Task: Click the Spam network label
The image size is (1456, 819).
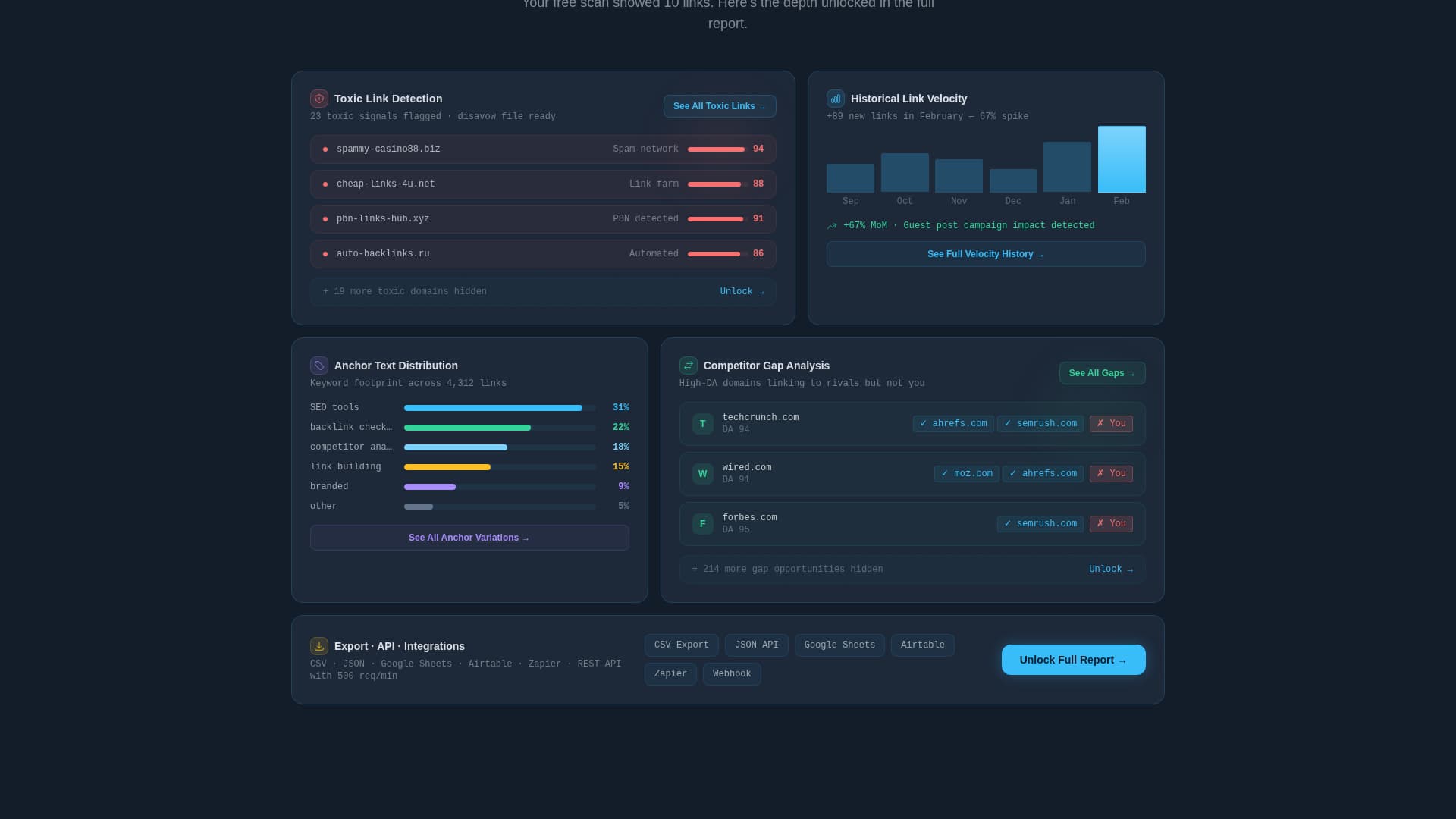Action: [x=645, y=149]
